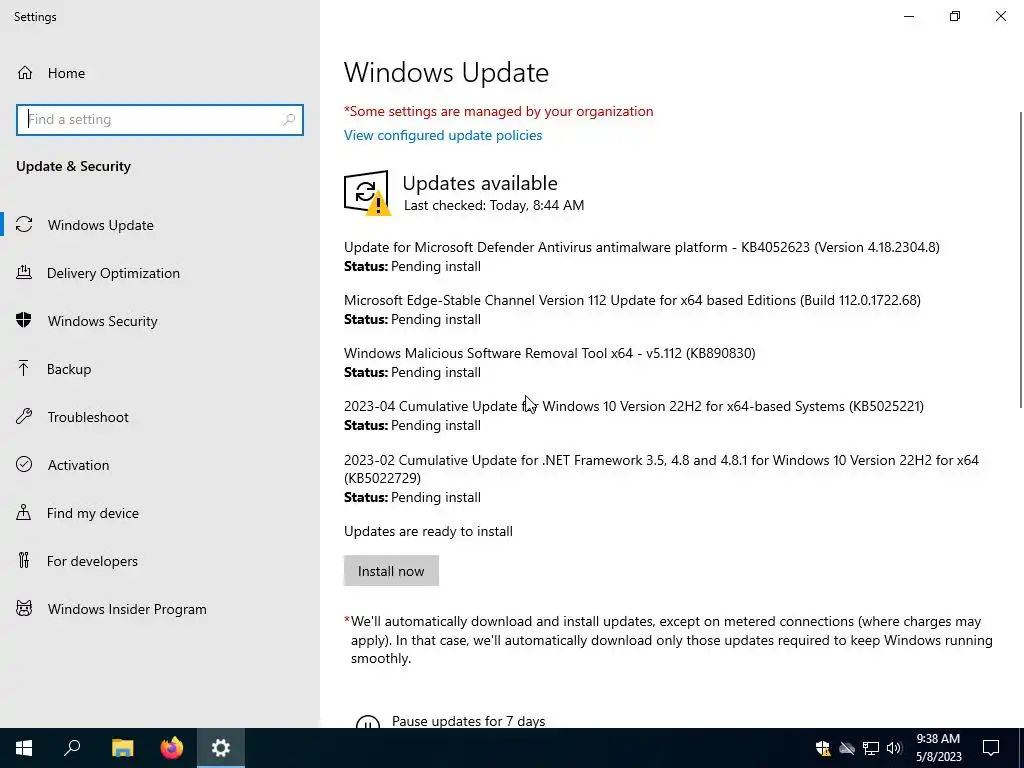
Task: Close the Settings window
Action: [x=1000, y=16]
